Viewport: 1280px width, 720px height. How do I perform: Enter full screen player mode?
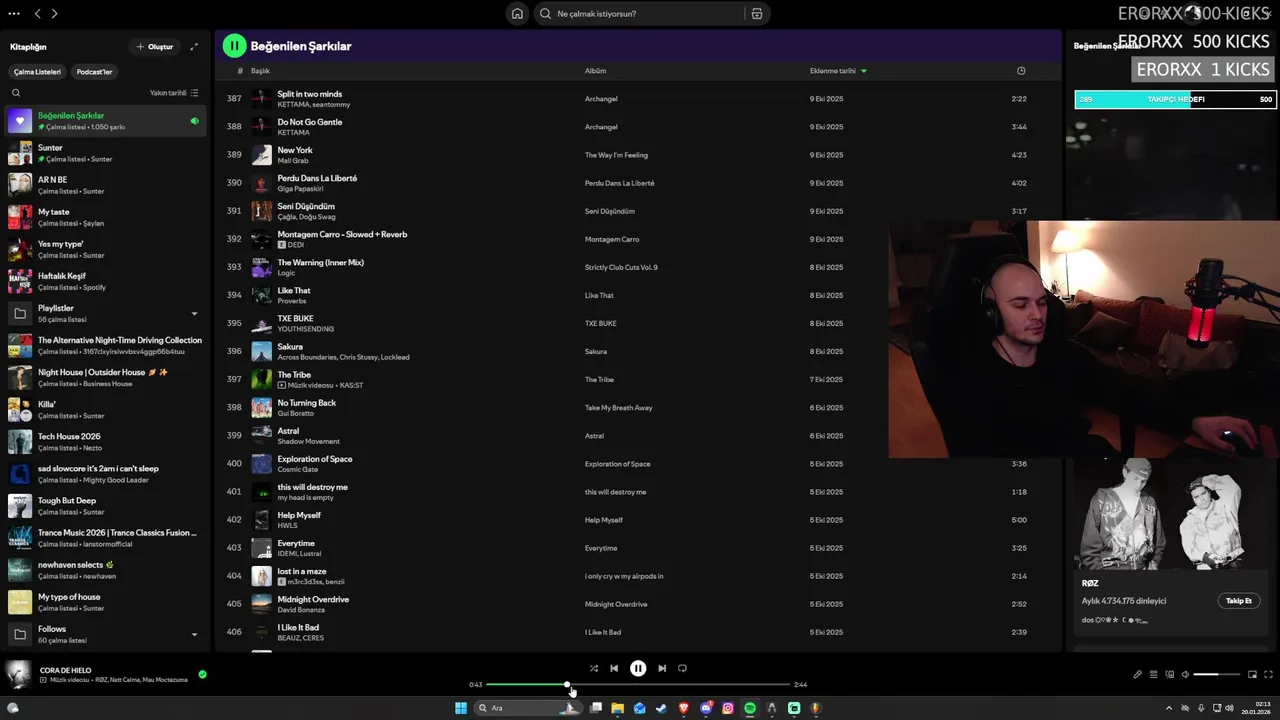coord(1268,674)
